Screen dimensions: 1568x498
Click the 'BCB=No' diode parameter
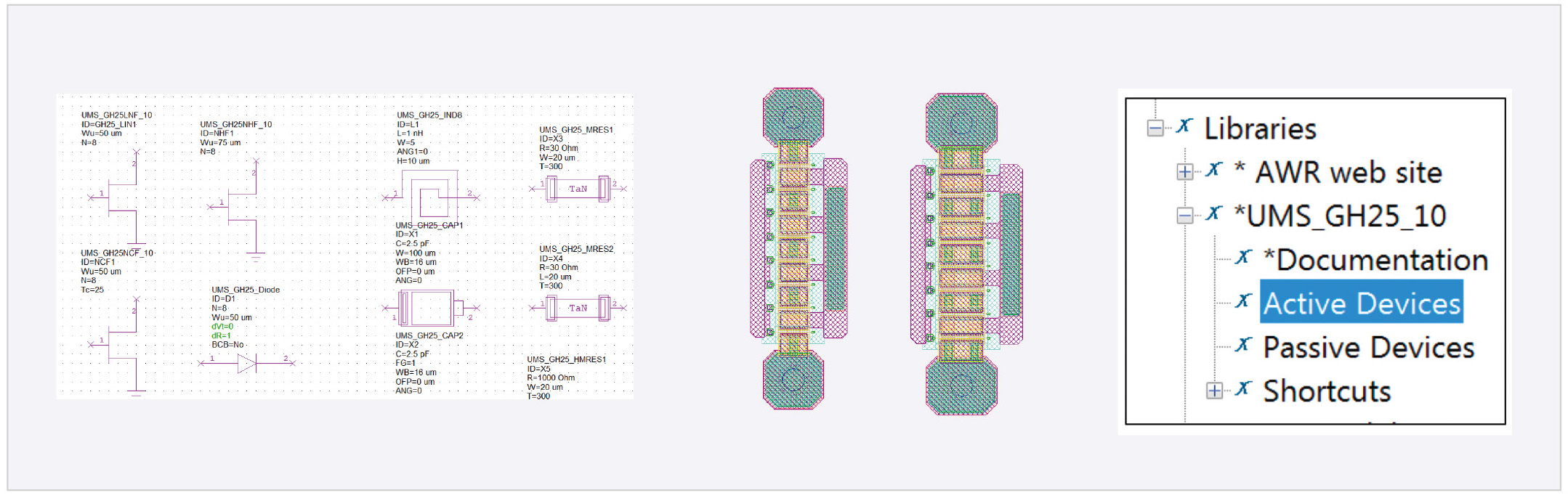[x=227, y=345]
